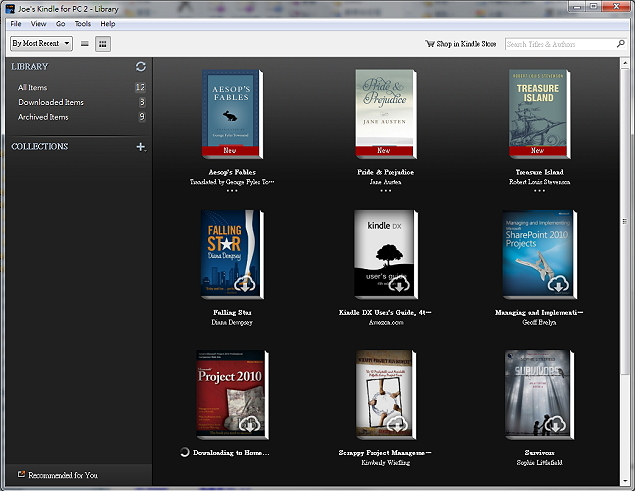Open the File menu
Viewport: 635px width, 491px height.
tap(16, 23)
